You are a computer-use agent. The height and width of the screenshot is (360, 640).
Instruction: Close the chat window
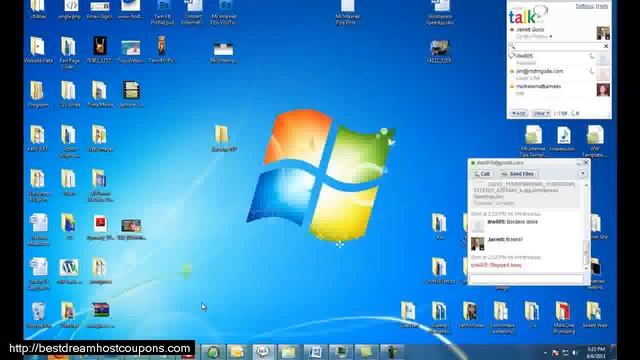tap(586, 162)
